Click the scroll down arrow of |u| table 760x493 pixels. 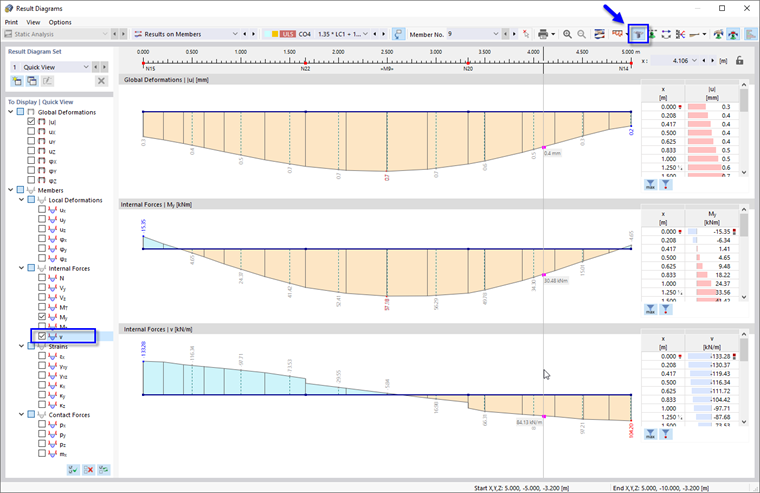coord(744,173)
